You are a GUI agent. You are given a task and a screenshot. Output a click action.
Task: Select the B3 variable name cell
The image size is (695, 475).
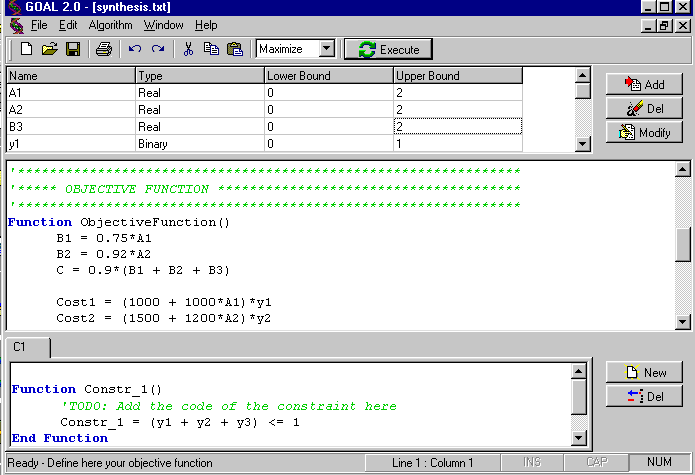point(71,127)
